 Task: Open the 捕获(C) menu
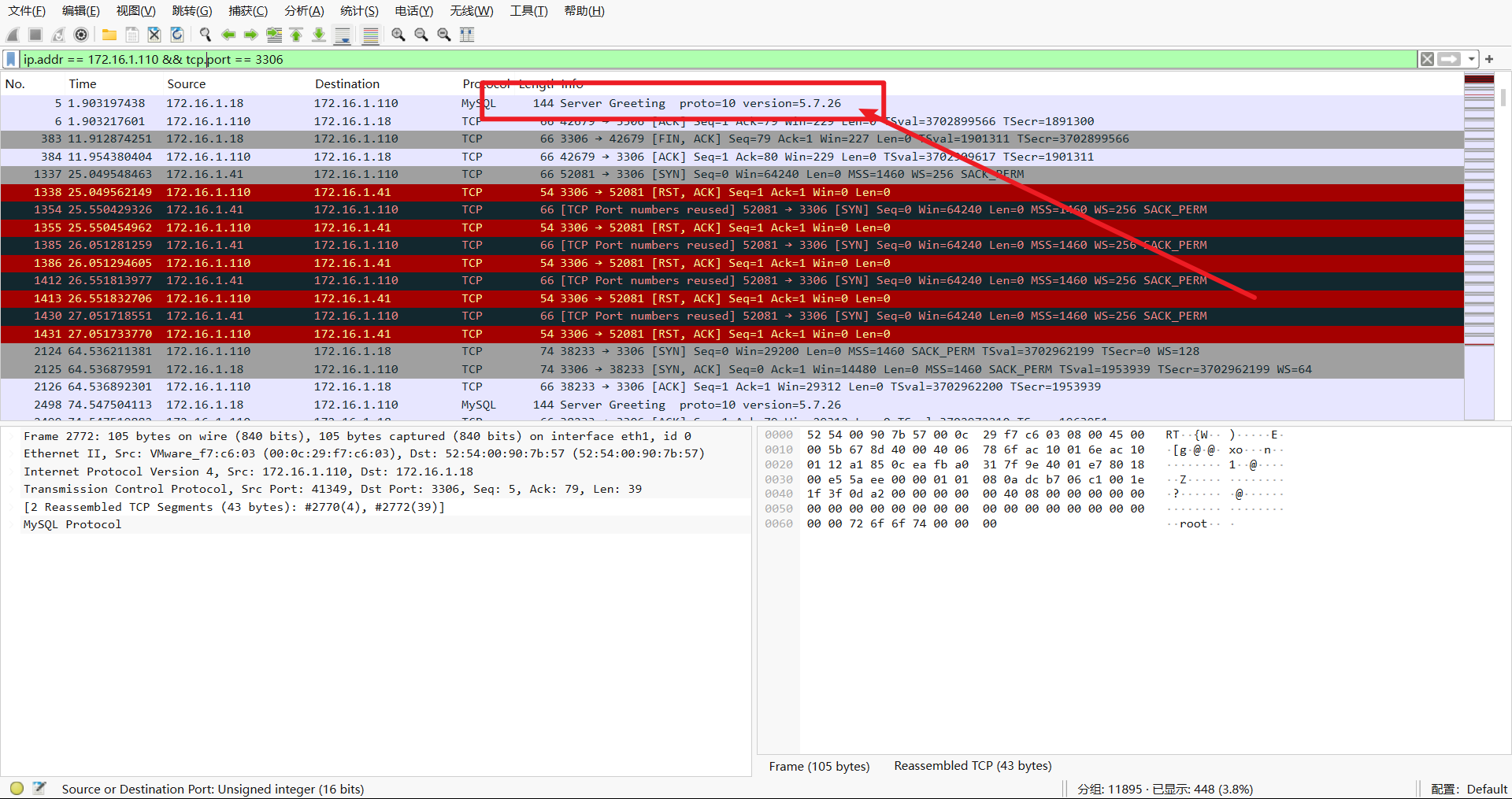[248, 11]
